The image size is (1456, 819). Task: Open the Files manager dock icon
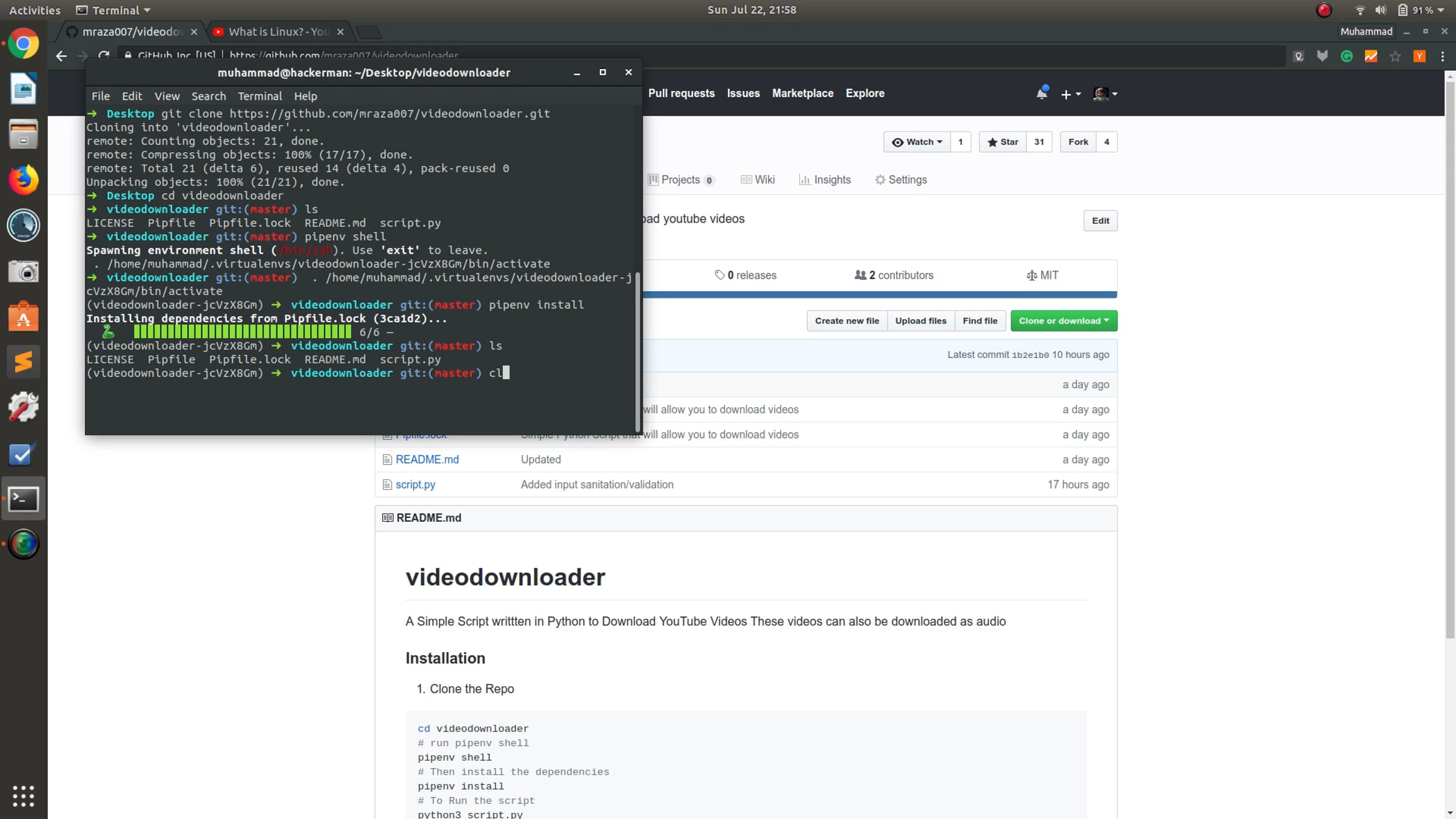23,134
